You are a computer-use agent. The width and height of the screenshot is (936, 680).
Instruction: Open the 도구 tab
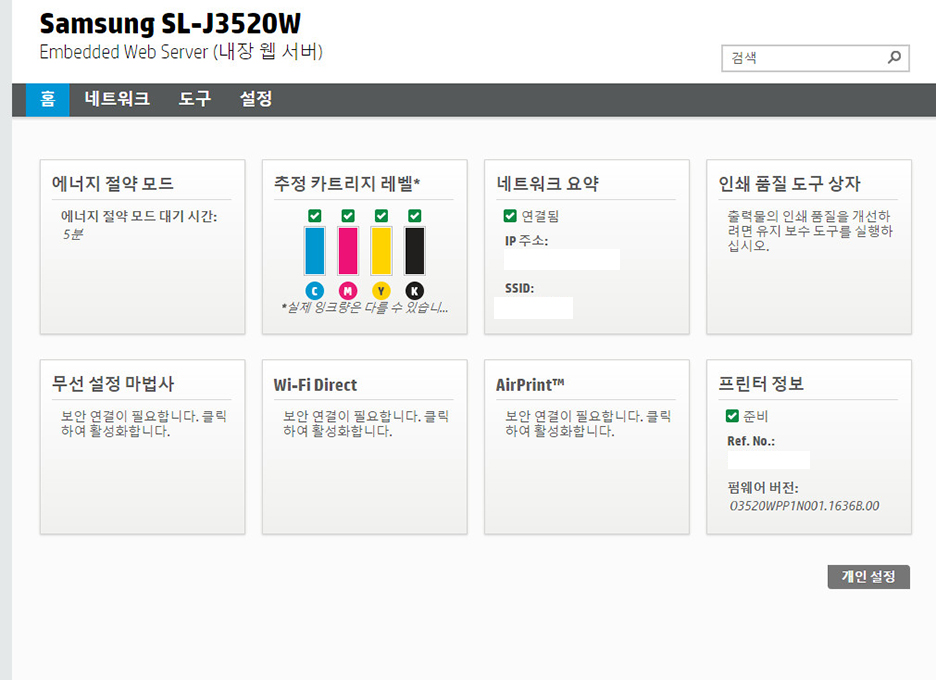click(195, 99)
